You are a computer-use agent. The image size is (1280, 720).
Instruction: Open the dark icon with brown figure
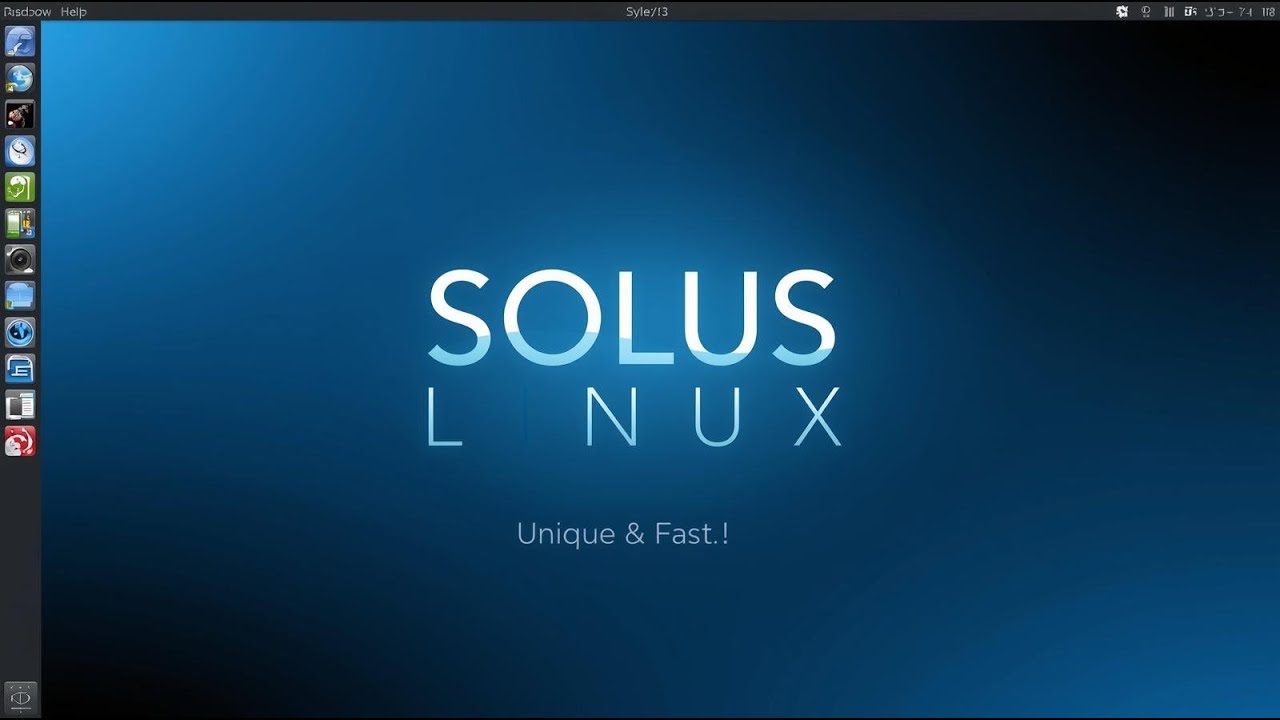coord(20,114)
